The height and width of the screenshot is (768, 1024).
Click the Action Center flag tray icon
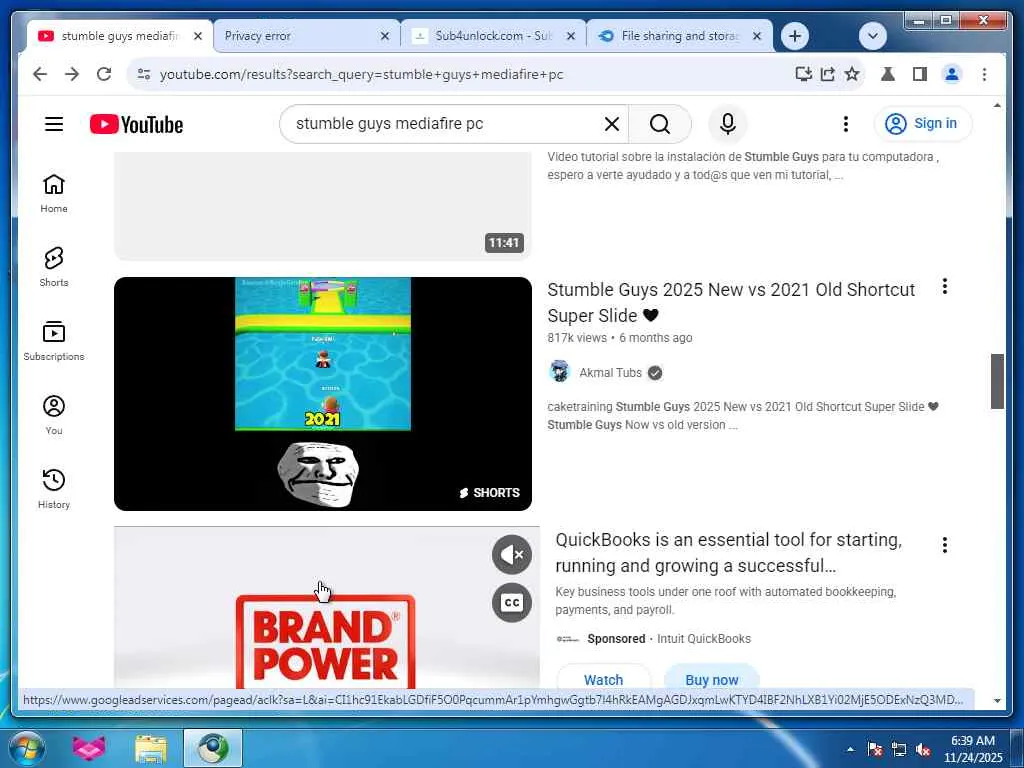coord(875,749)
